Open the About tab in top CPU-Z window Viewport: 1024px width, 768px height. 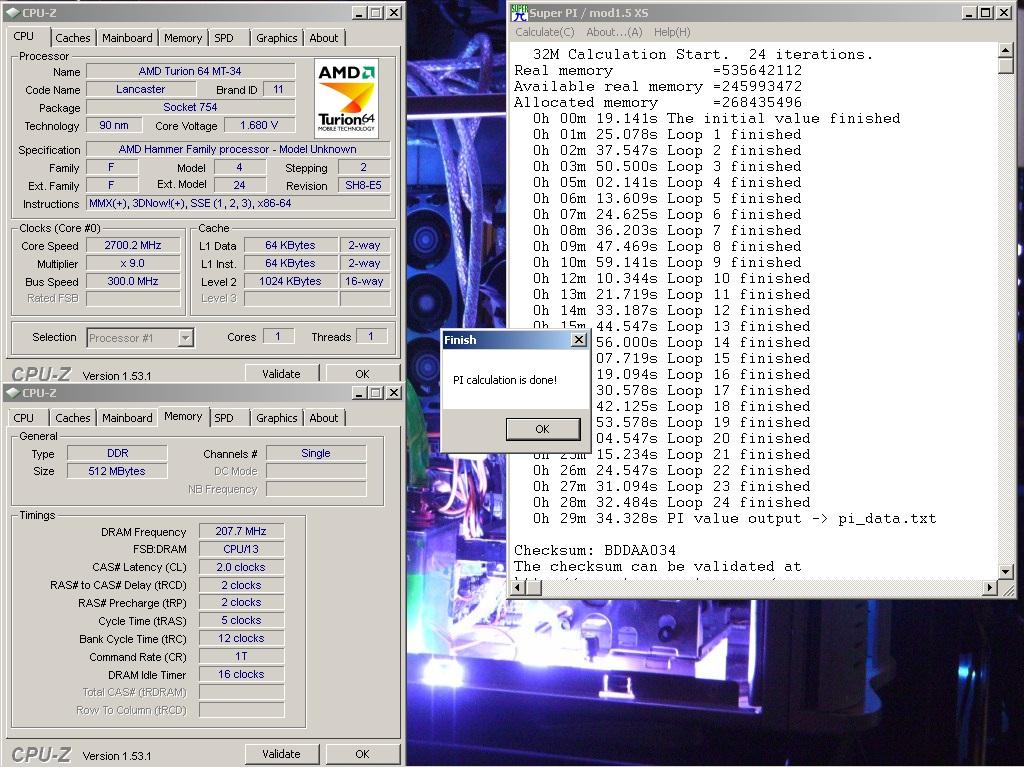coord(324,38)
